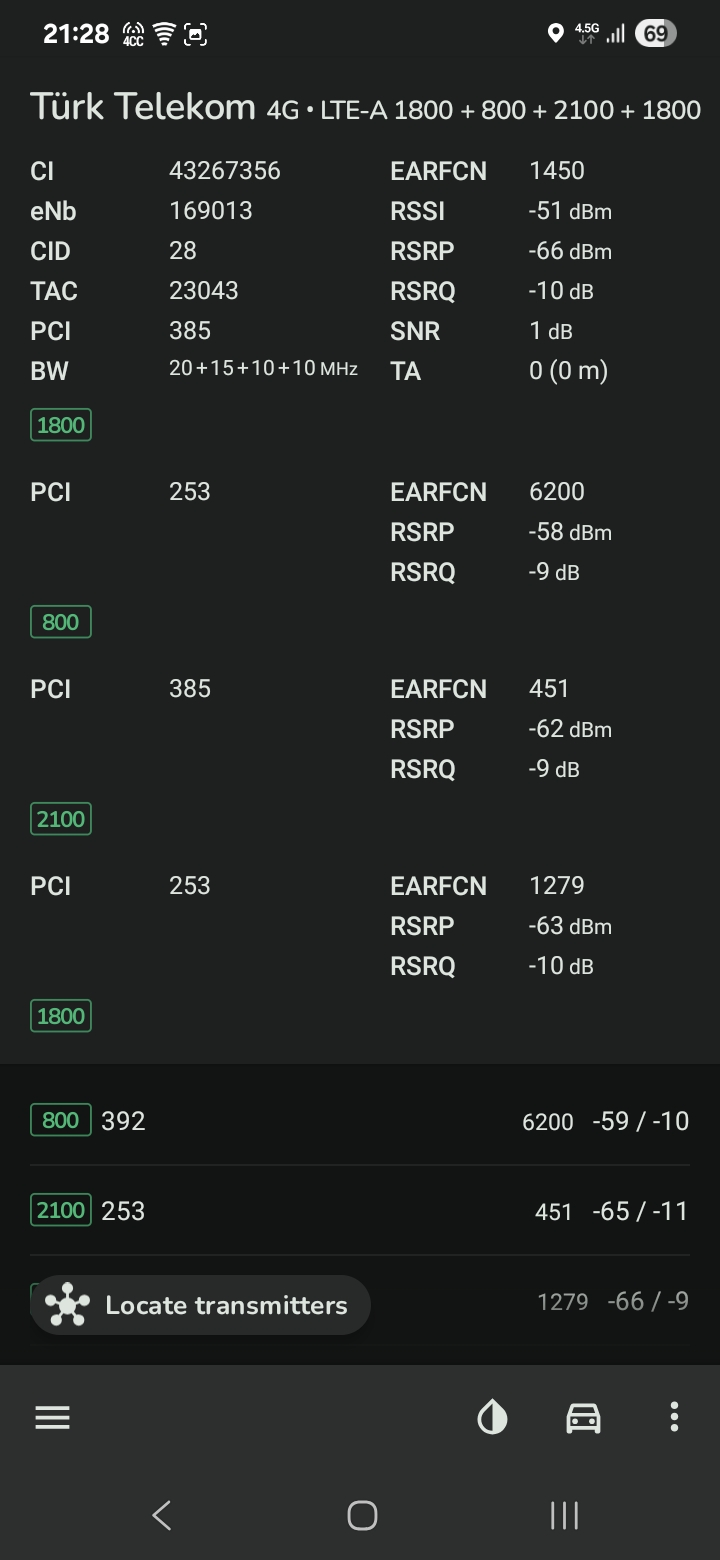Enable car driving mode icon
The width and height of the screenshot is (720, 1560).
[583, 1417]
